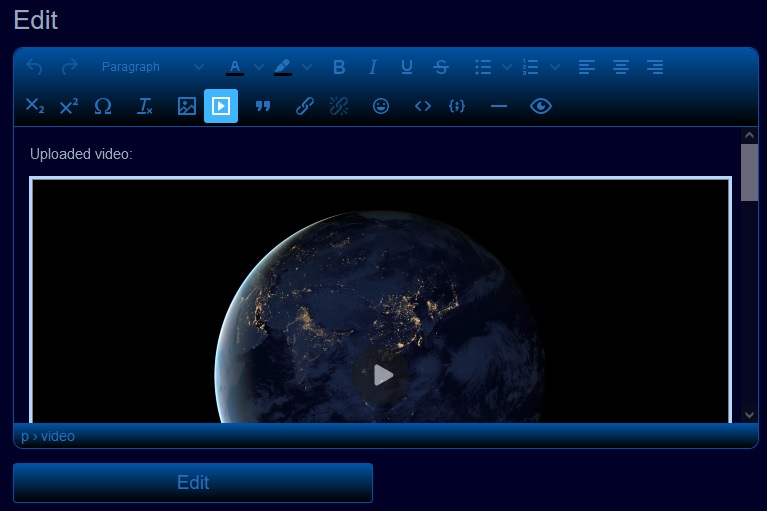Toggle bold formatting

pos(338,67)
